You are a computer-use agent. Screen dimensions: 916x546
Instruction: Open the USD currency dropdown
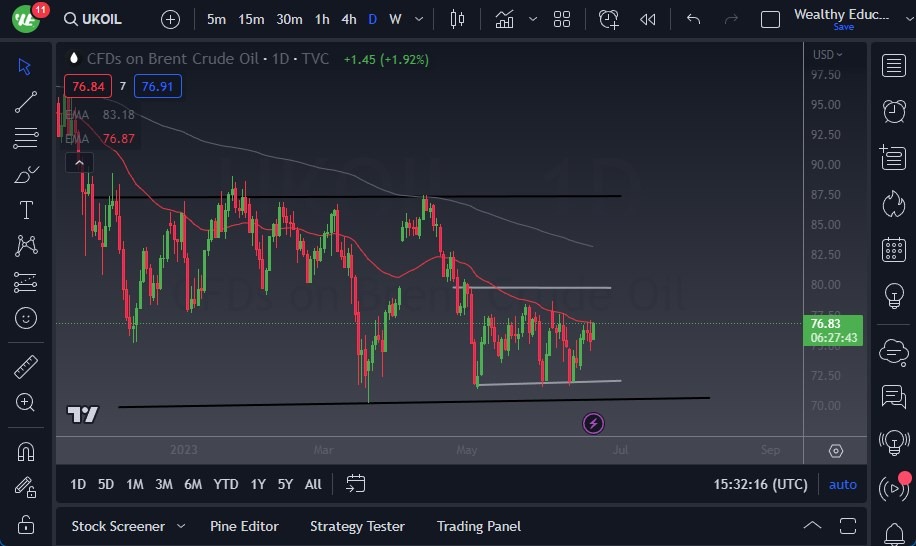(828, 55)
